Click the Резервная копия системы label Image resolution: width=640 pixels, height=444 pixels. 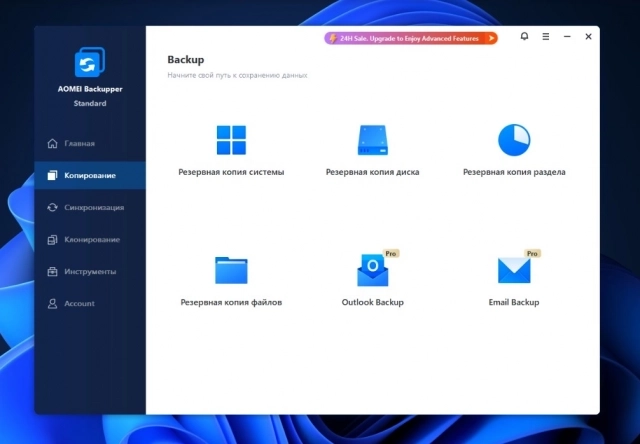point(231,172)
